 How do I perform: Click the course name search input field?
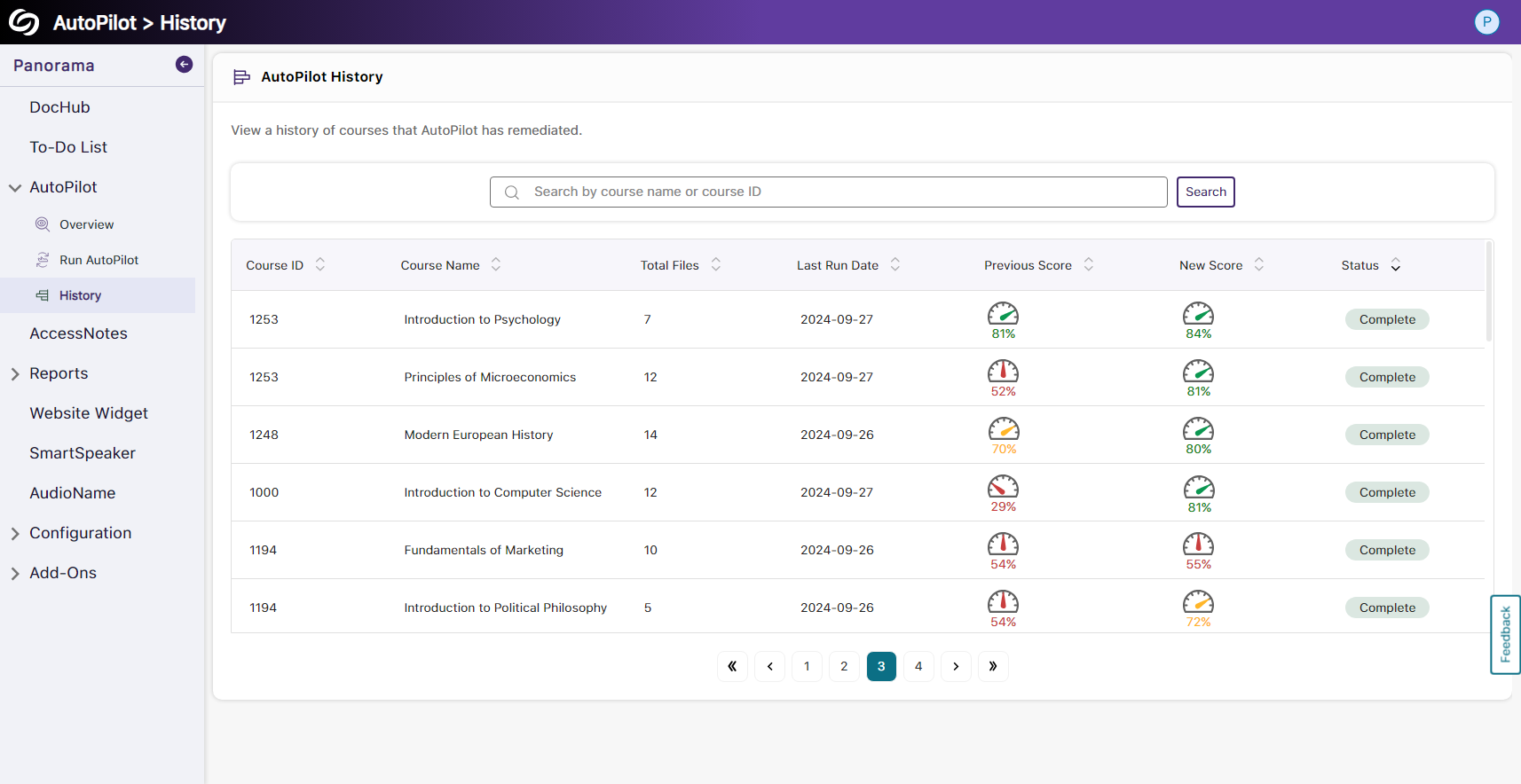[x=843, y=192]
